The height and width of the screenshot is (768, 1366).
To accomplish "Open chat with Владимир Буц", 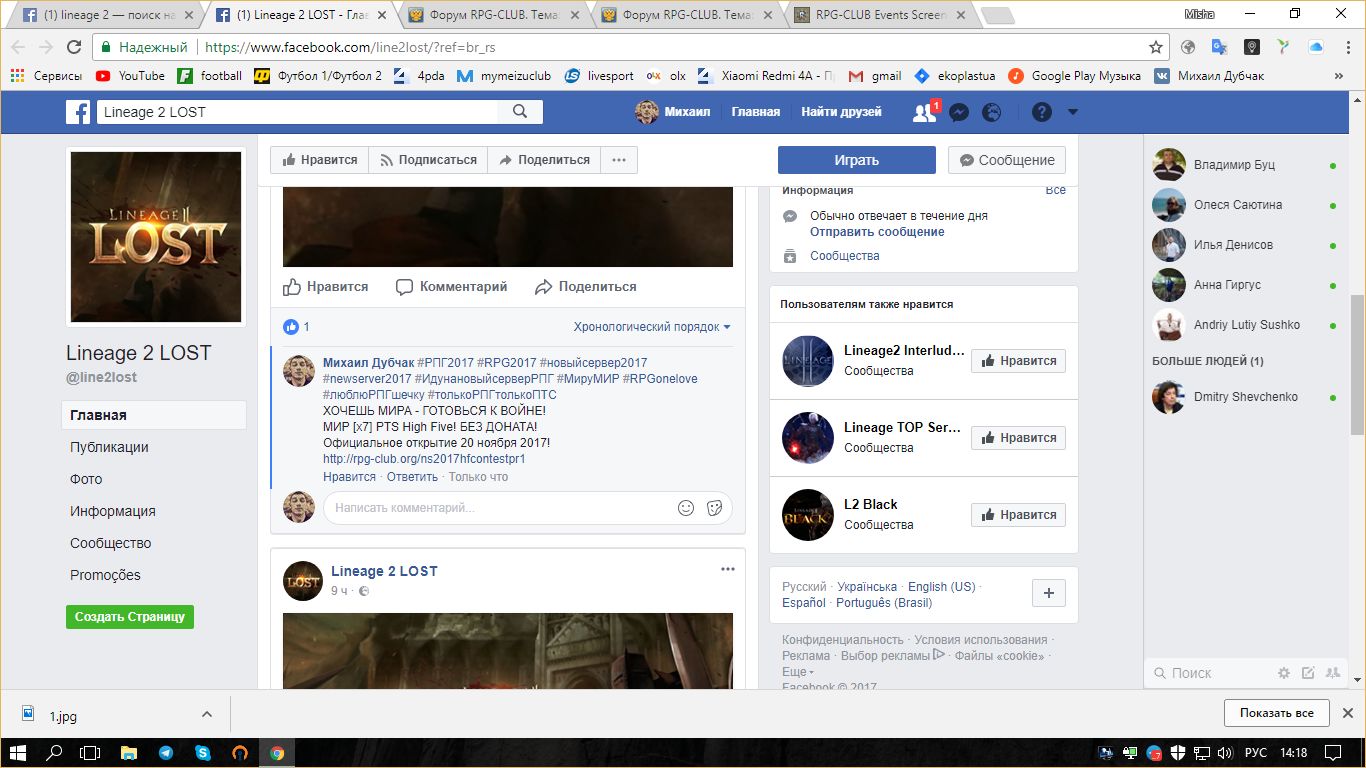I will tap(1245, 165).
